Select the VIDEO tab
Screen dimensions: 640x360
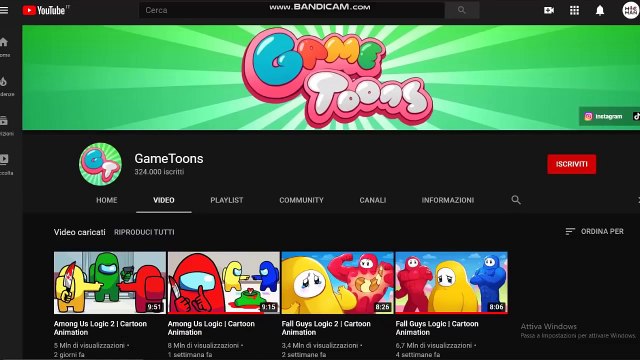tap(164, 200)
